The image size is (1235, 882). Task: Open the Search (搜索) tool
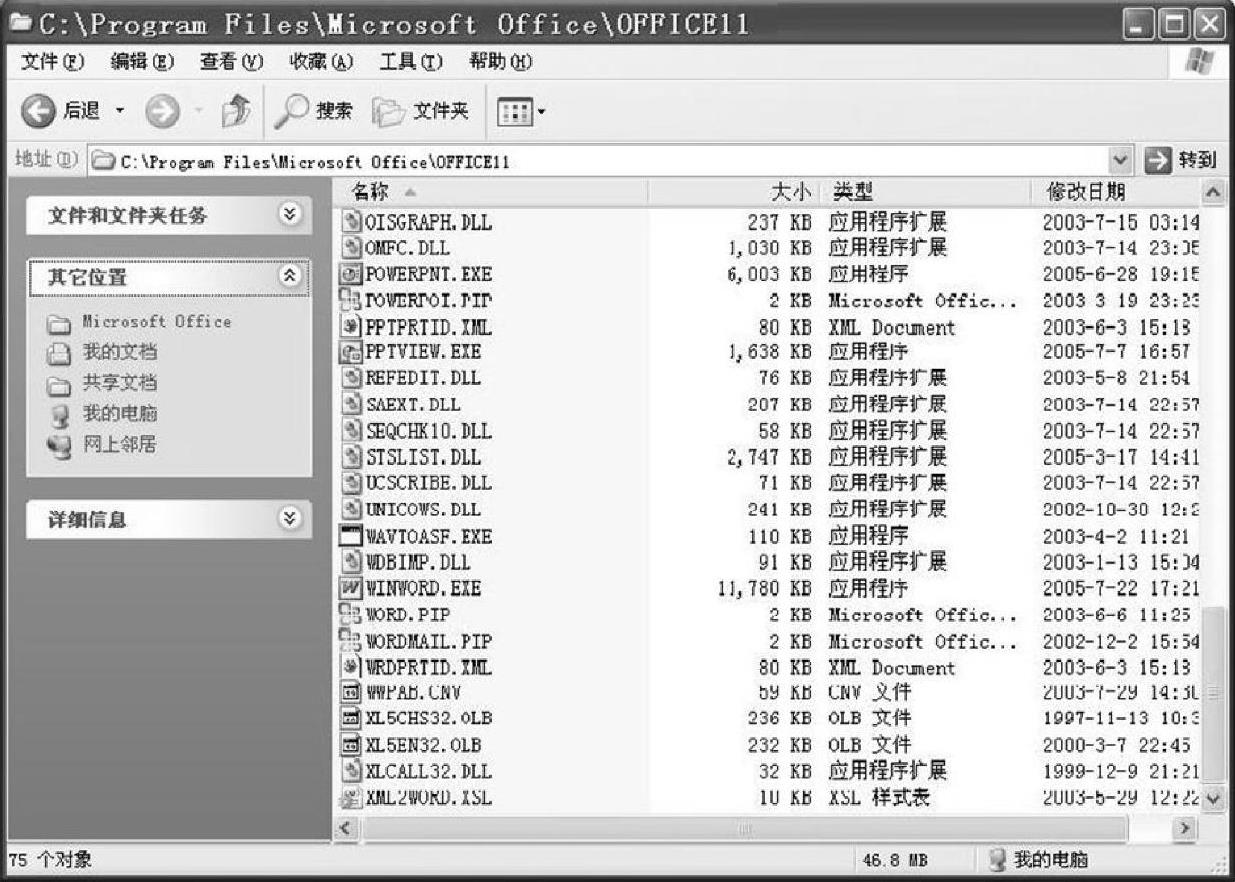[314, 112]
